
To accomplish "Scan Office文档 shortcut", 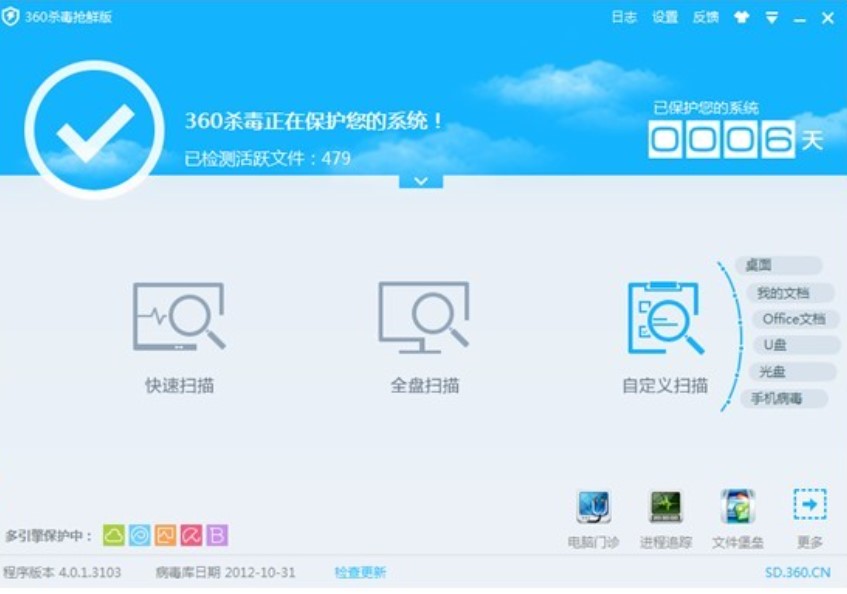I will pos(796,319).
